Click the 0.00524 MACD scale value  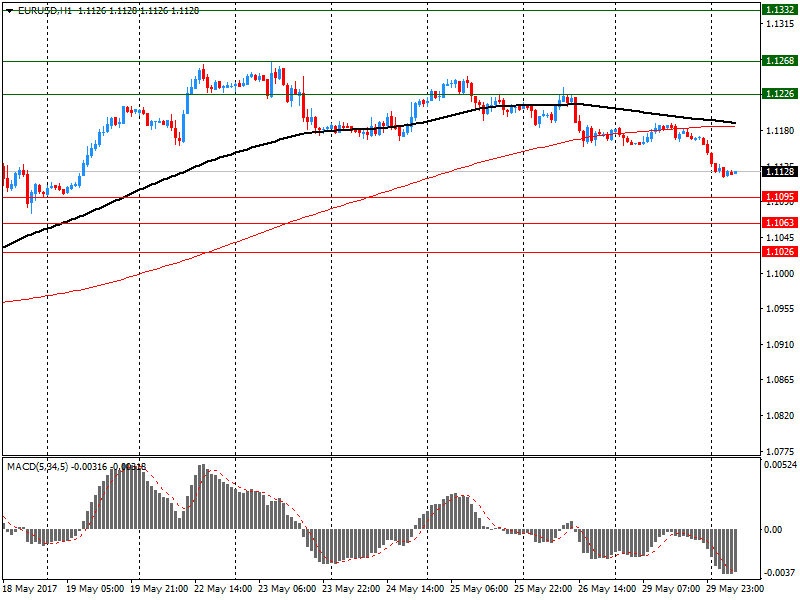781,464
